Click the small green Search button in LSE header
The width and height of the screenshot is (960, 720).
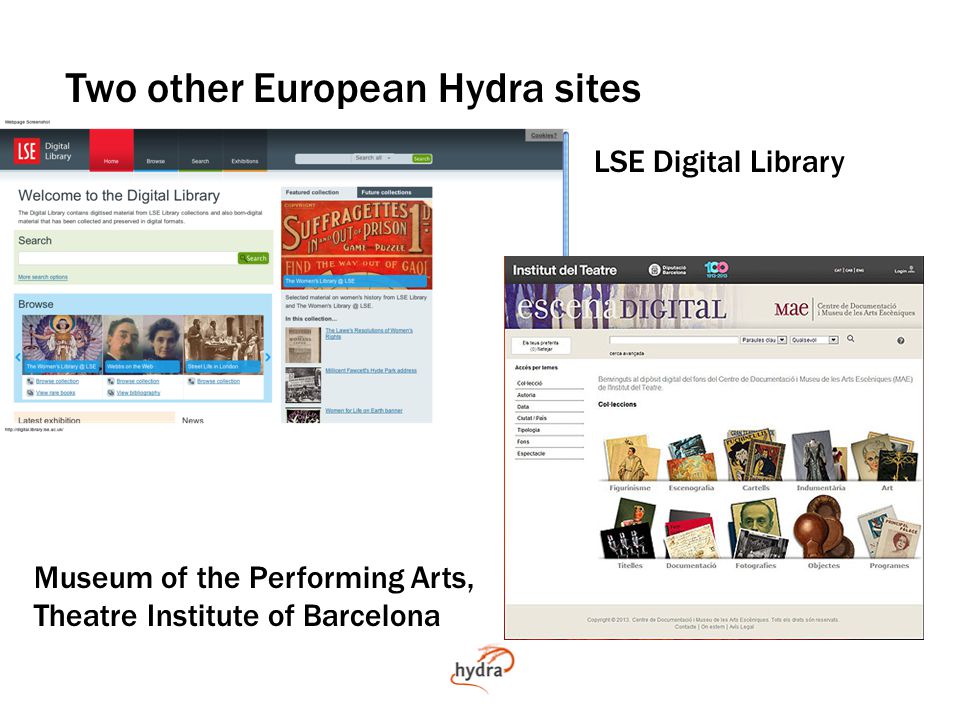pos(422,159)
